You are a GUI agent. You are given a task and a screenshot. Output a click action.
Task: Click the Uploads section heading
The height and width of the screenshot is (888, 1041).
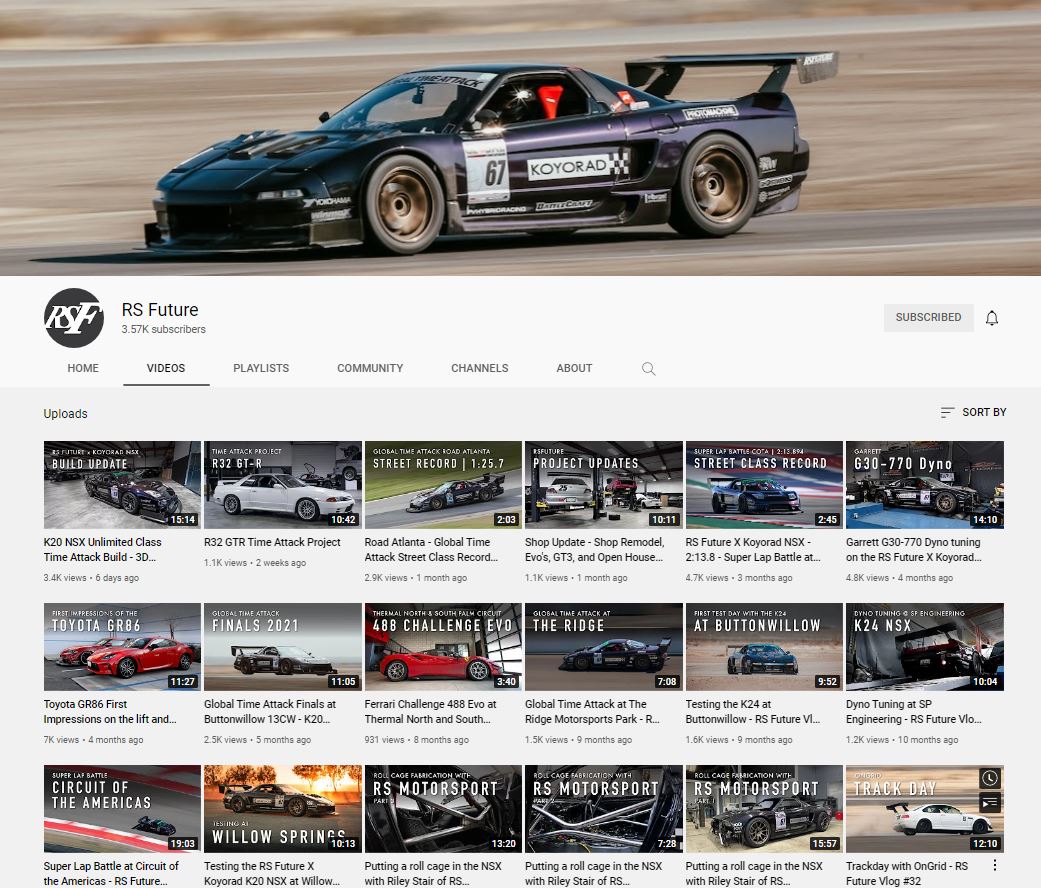click(65, 413)
